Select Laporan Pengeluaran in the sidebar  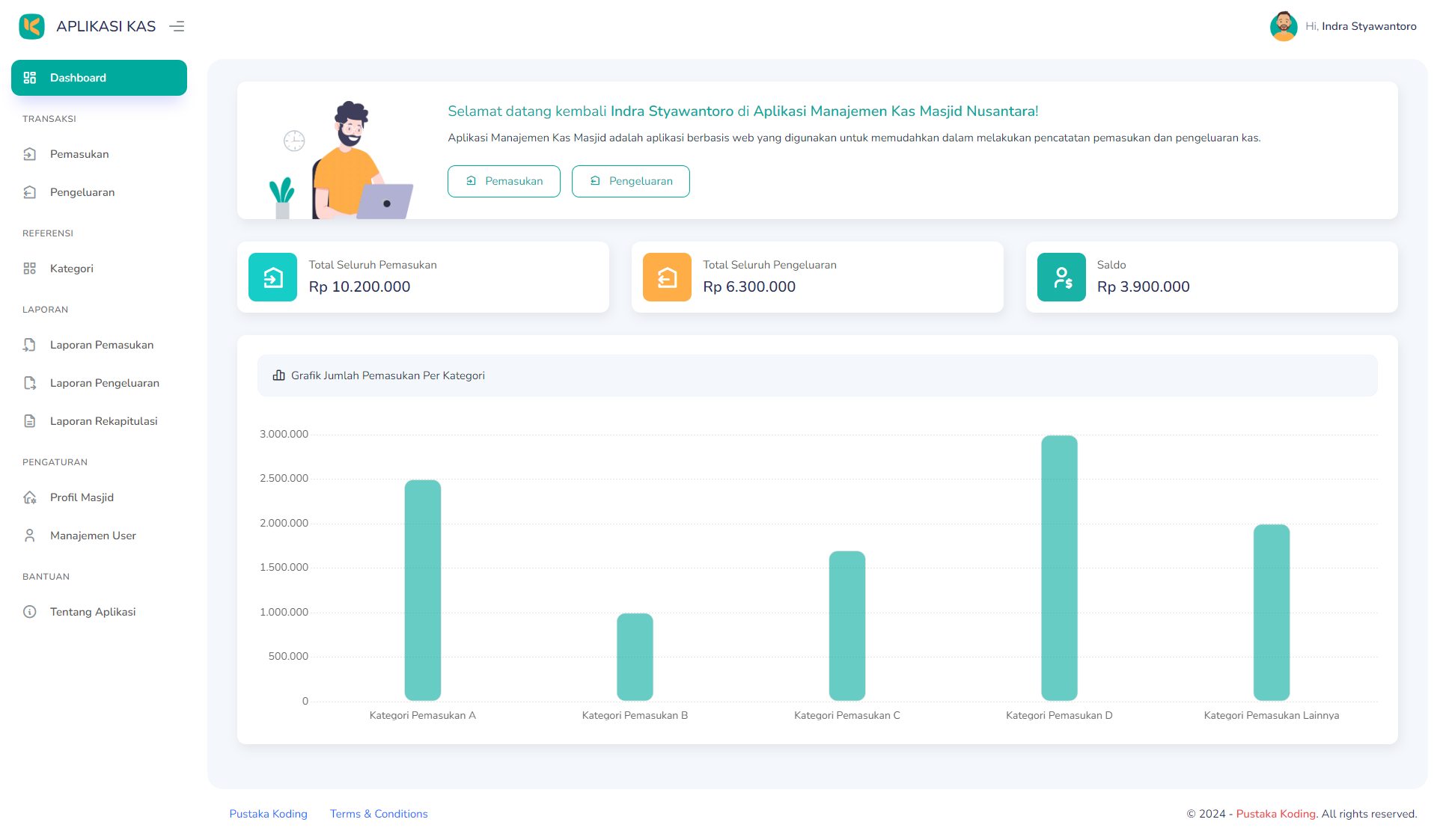point(104,382)
